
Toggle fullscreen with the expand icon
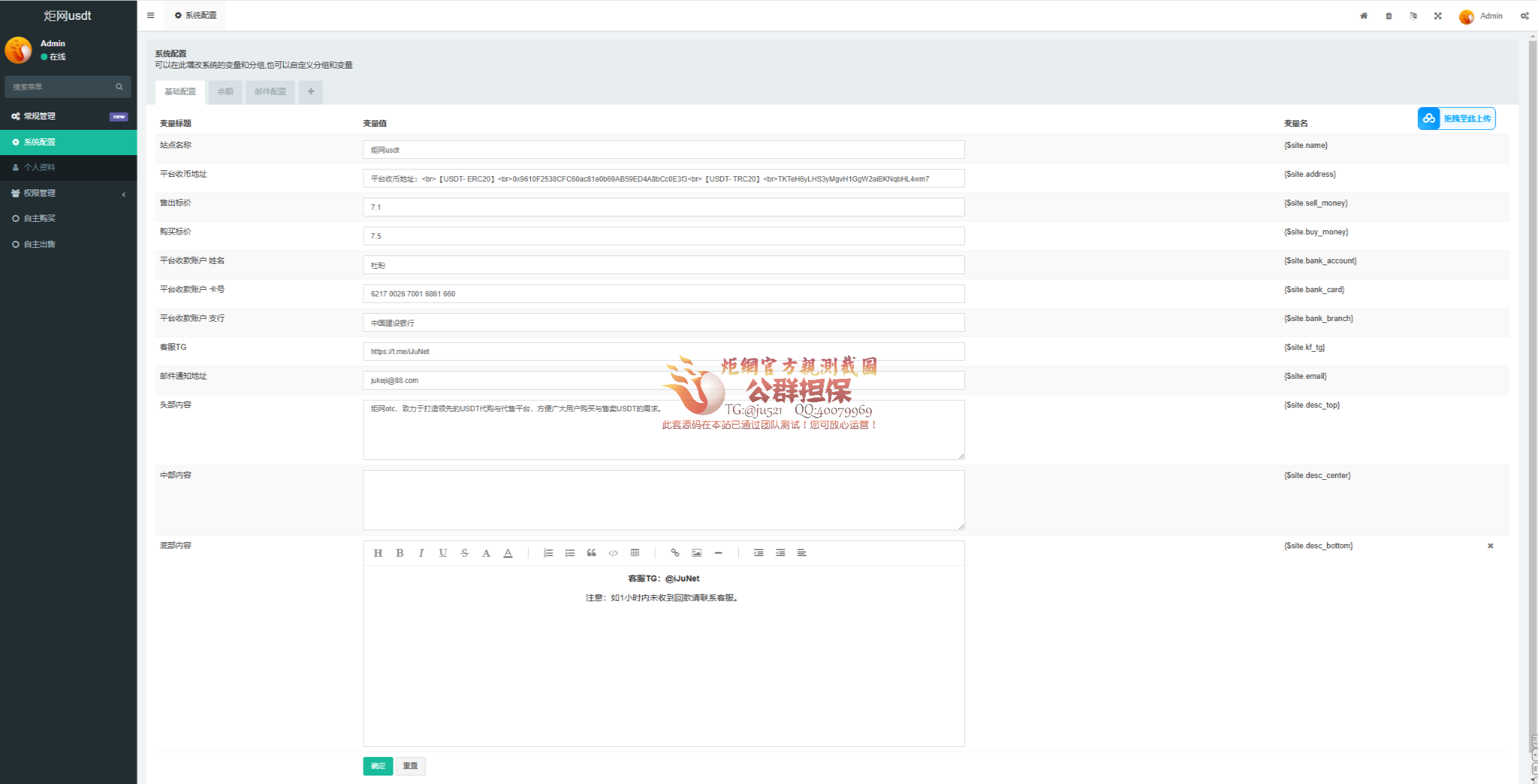(1438, 16)
